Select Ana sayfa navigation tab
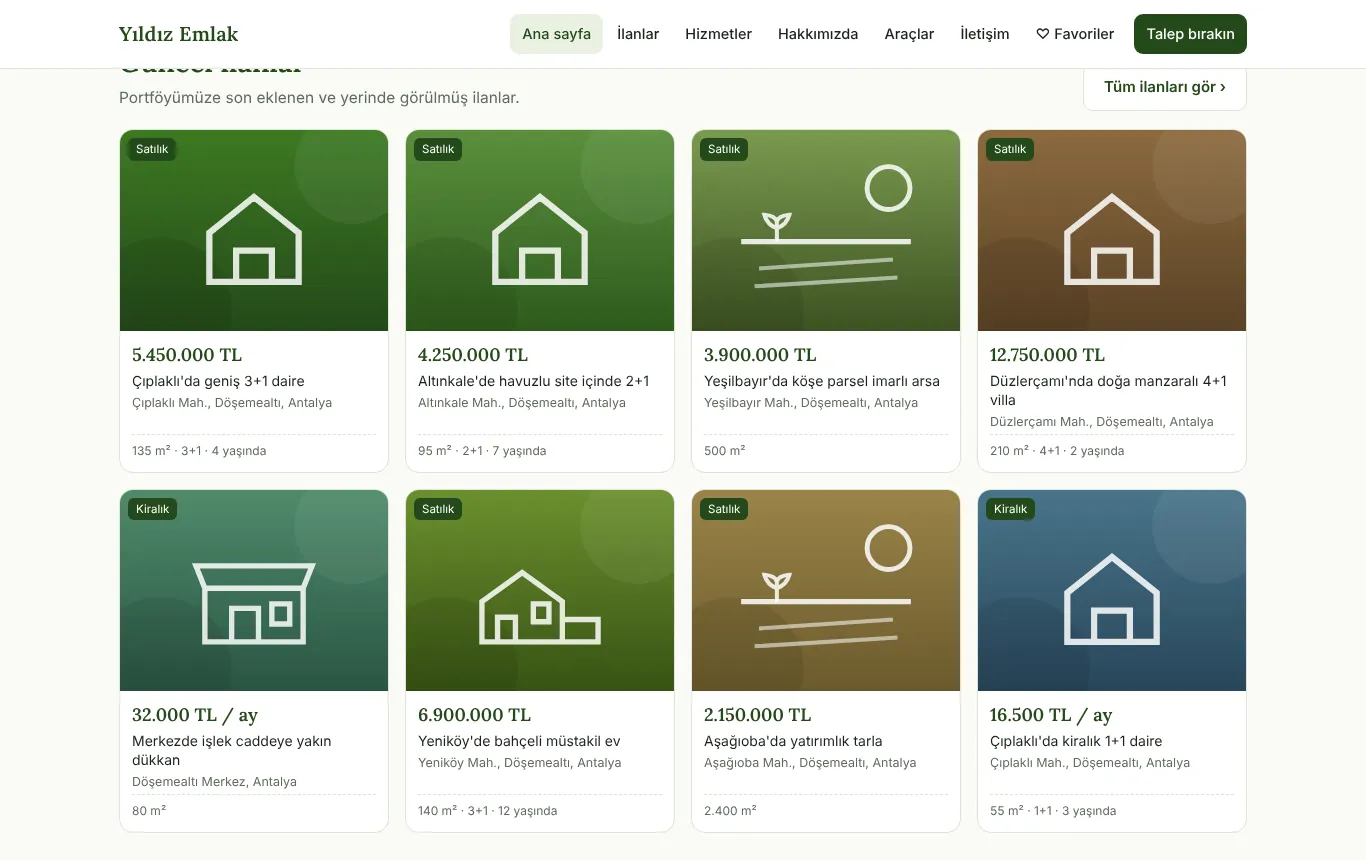Image resolution: width=1366 pixels, height=860 pixels. 556,34
